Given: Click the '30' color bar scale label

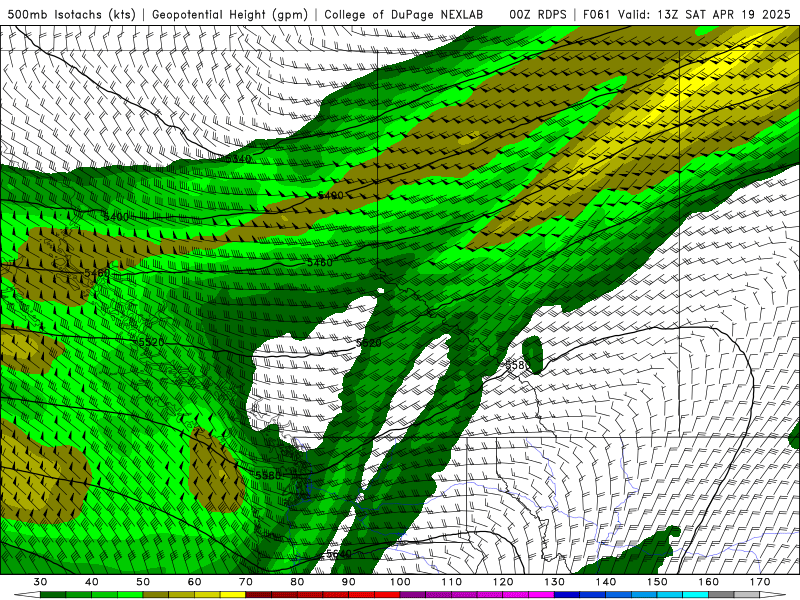Looking at the screenshot, I should (x=40, y=582).
